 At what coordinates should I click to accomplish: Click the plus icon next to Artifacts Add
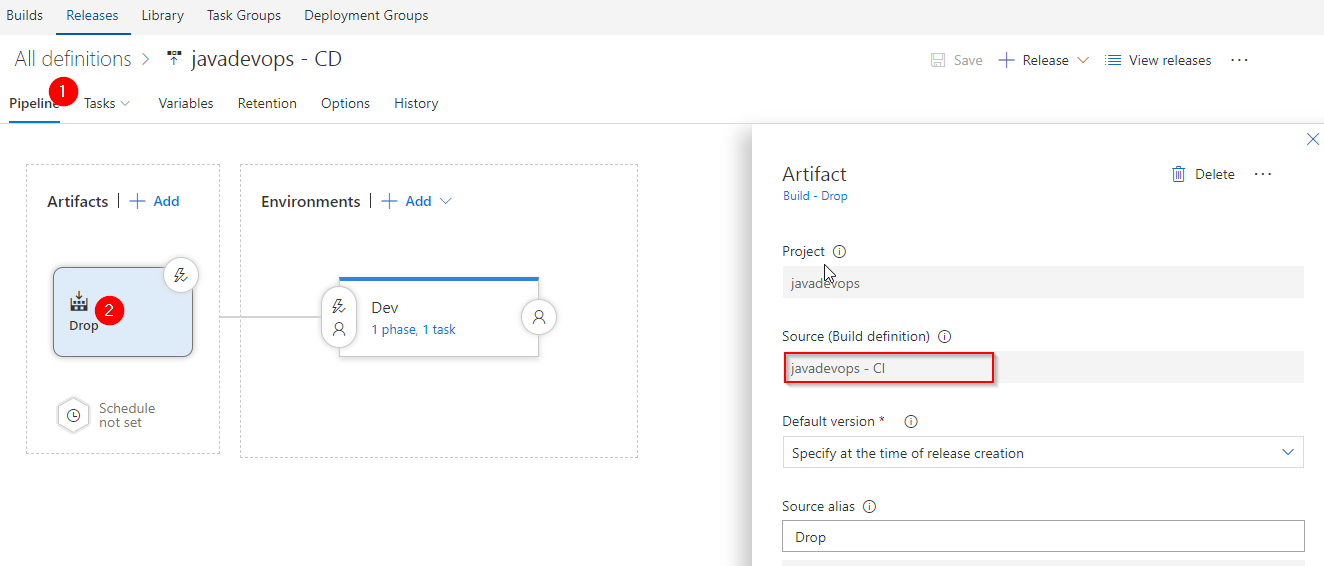(x=138, y=201)
